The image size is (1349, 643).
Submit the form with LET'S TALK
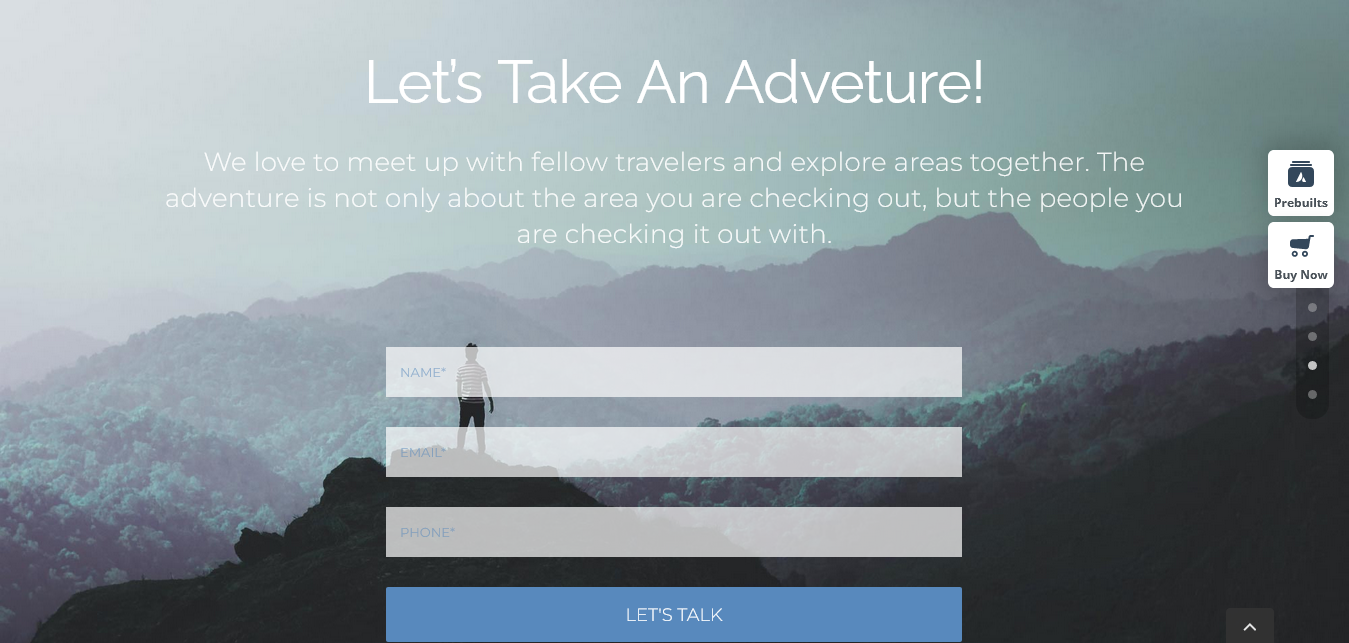pyautogui.click(x=673, y=614)
